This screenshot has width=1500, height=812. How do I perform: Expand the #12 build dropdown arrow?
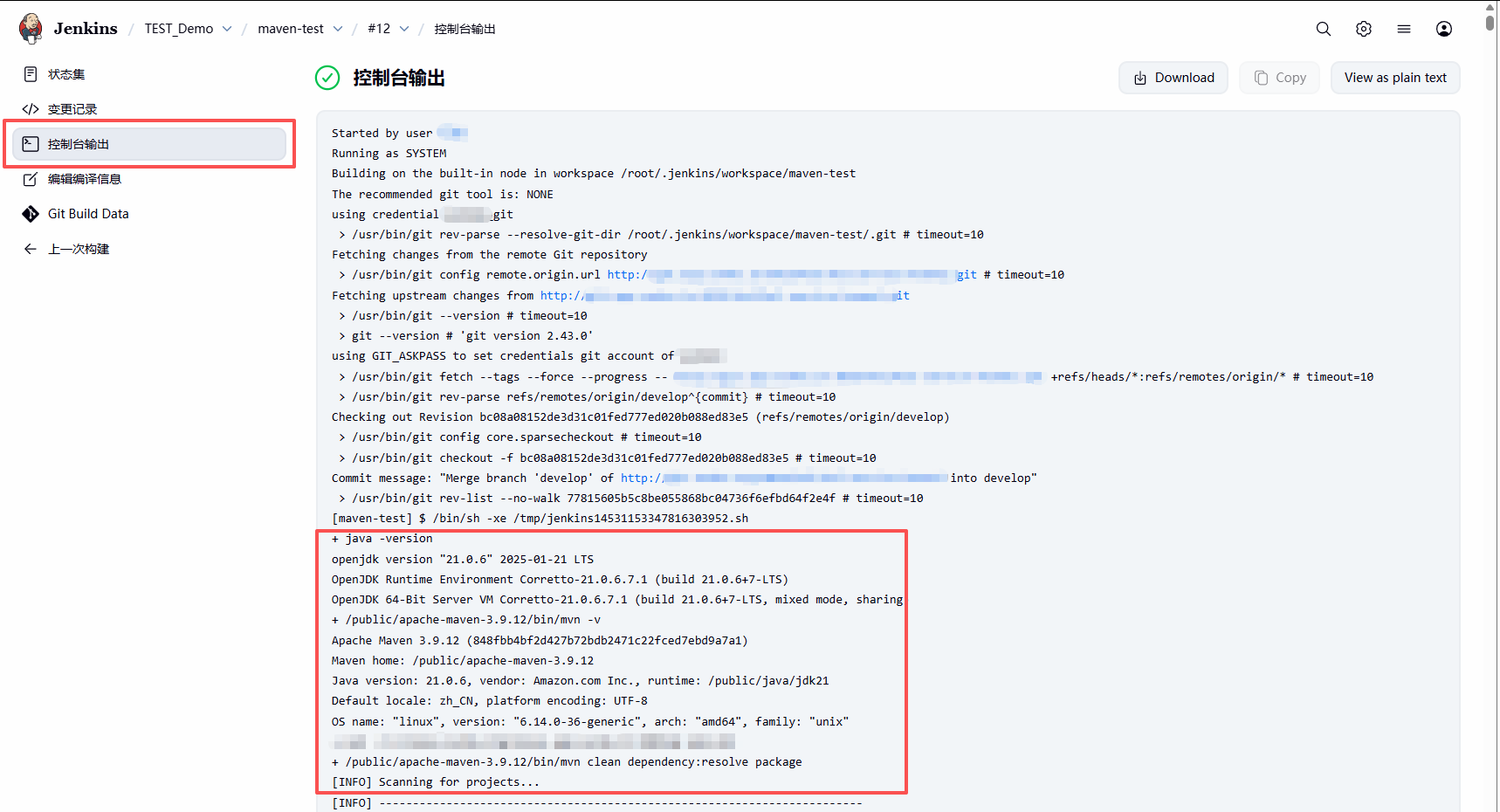[x=404, y=29]
